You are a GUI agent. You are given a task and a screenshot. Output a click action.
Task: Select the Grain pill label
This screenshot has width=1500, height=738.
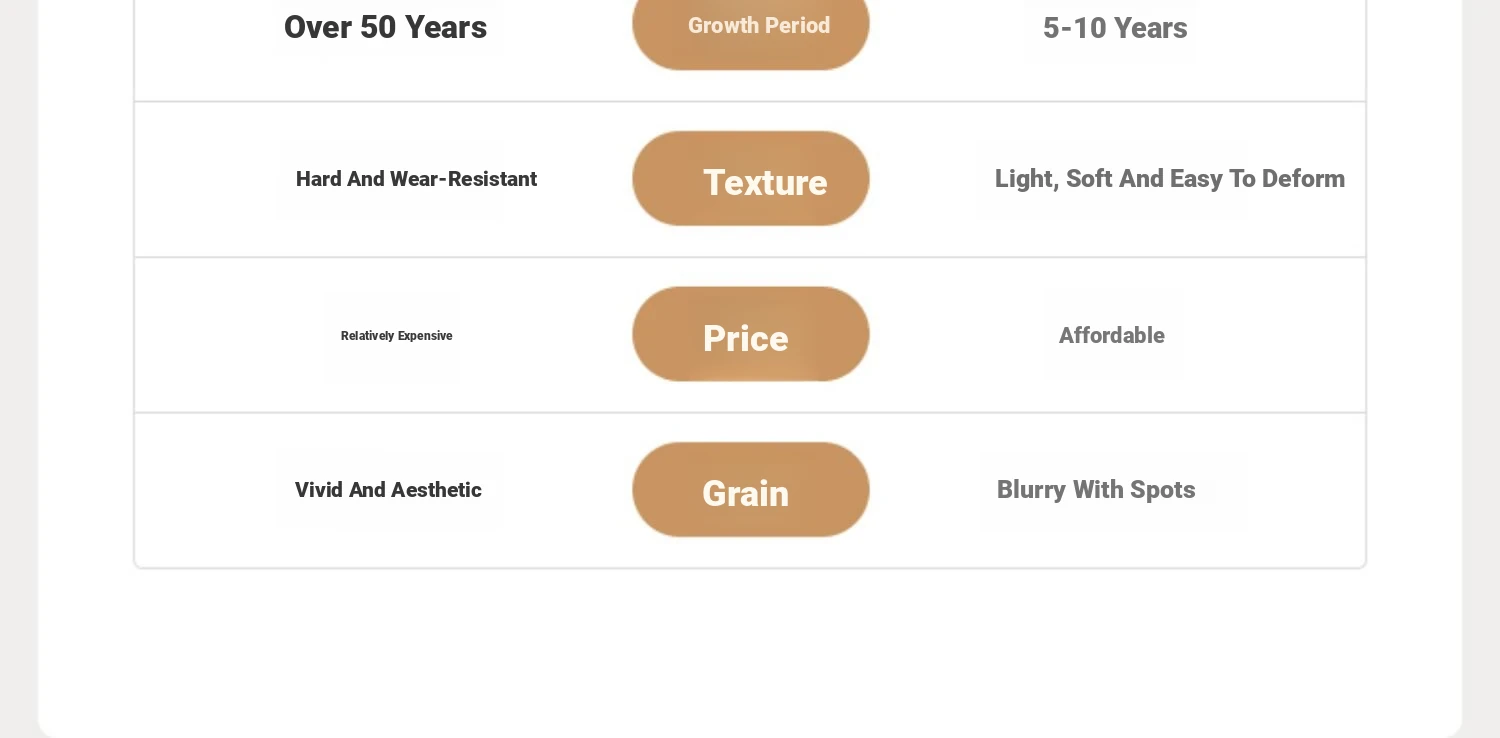[x=746, y=493]
